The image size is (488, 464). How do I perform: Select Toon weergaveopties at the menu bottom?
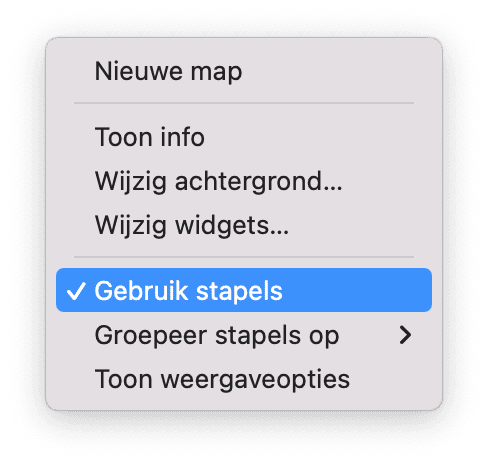tap(244, 379)
